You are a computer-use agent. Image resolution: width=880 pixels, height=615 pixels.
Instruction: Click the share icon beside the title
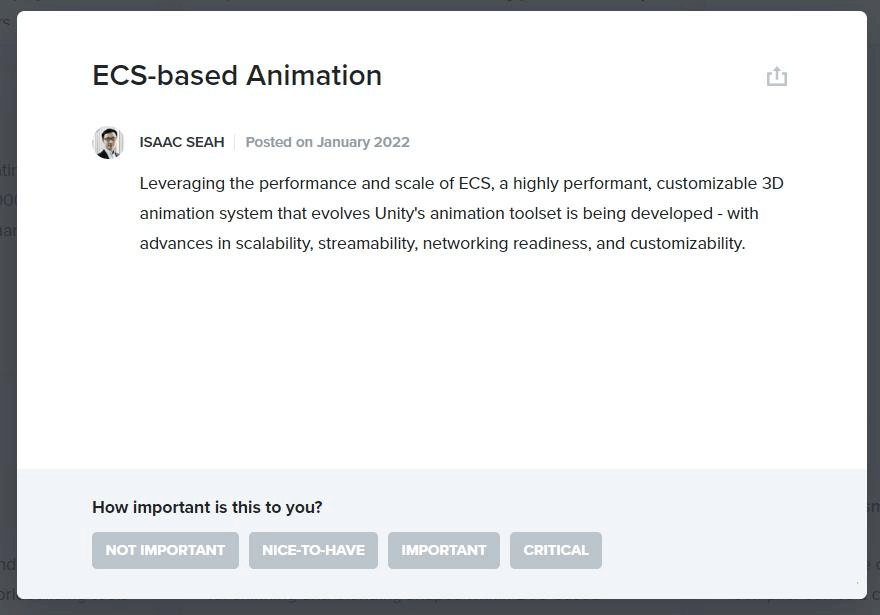777,76
